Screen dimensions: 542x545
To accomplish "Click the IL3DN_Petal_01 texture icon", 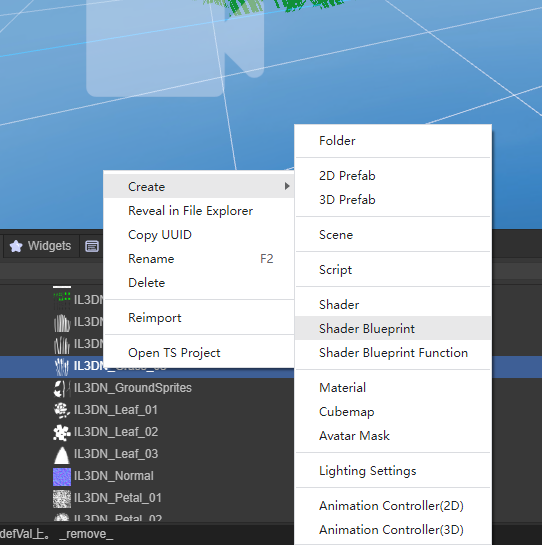I will pyautogui.click(x=62, y=498).
